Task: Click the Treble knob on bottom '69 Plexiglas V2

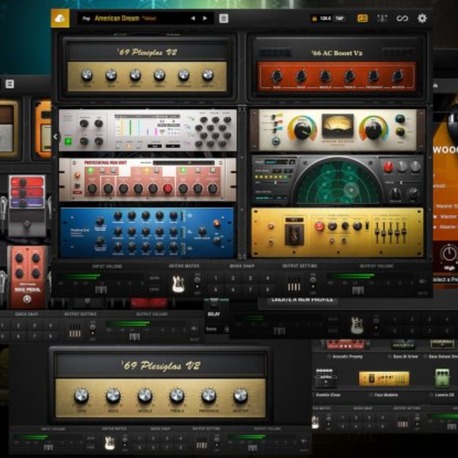Action: (x=177, y=396)
